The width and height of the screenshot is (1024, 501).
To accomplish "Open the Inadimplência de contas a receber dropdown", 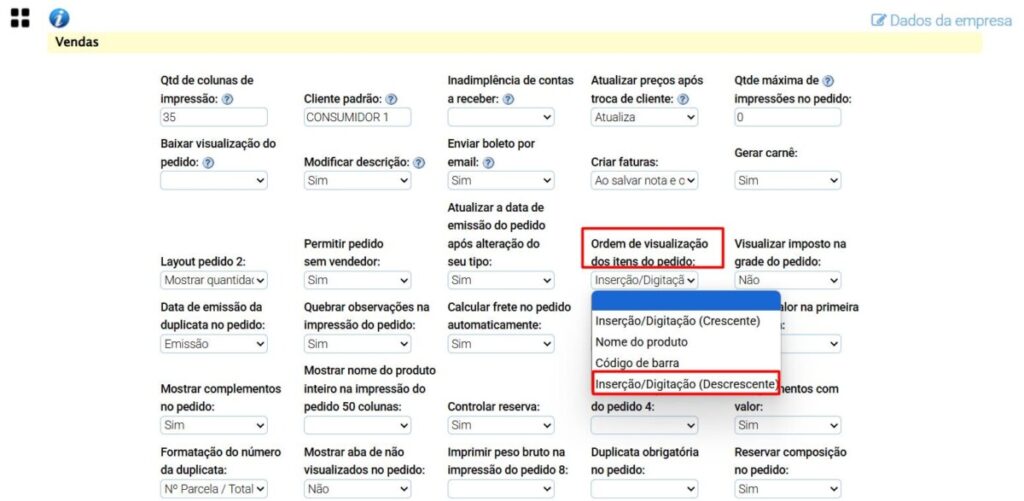I will (x=501, y=118).
